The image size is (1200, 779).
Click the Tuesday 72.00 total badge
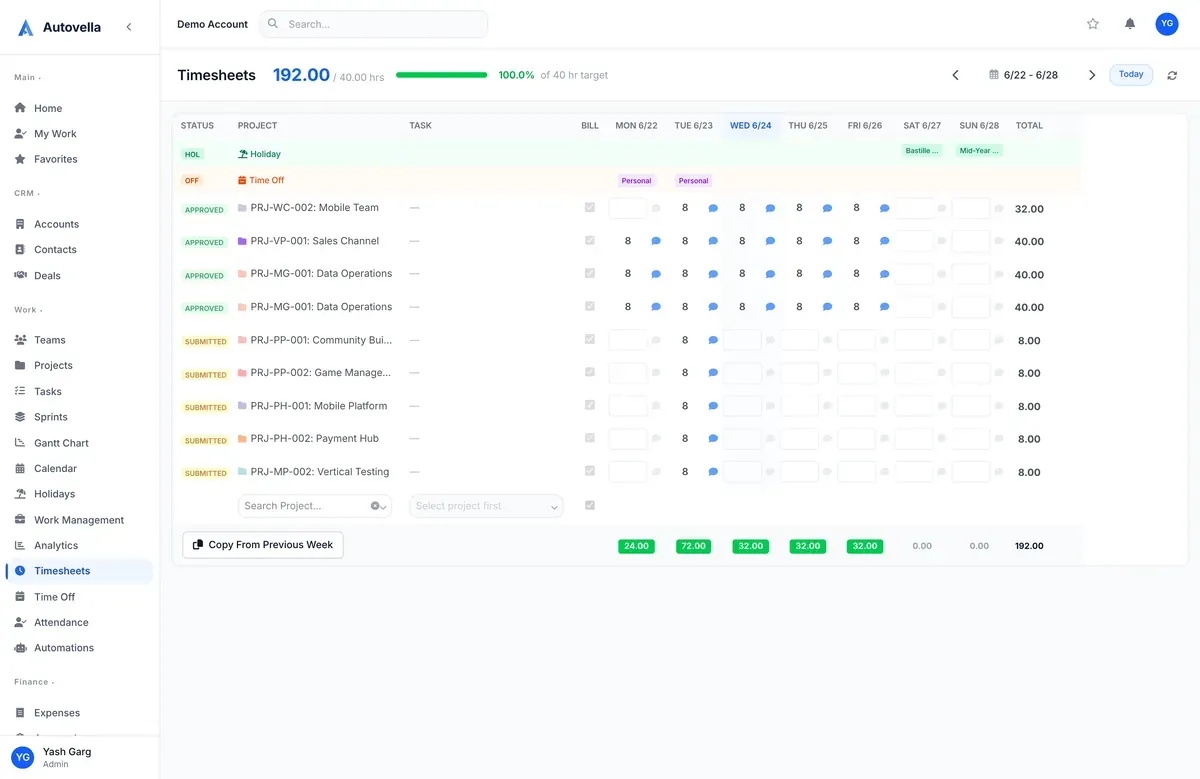click(x=693, y=546)
